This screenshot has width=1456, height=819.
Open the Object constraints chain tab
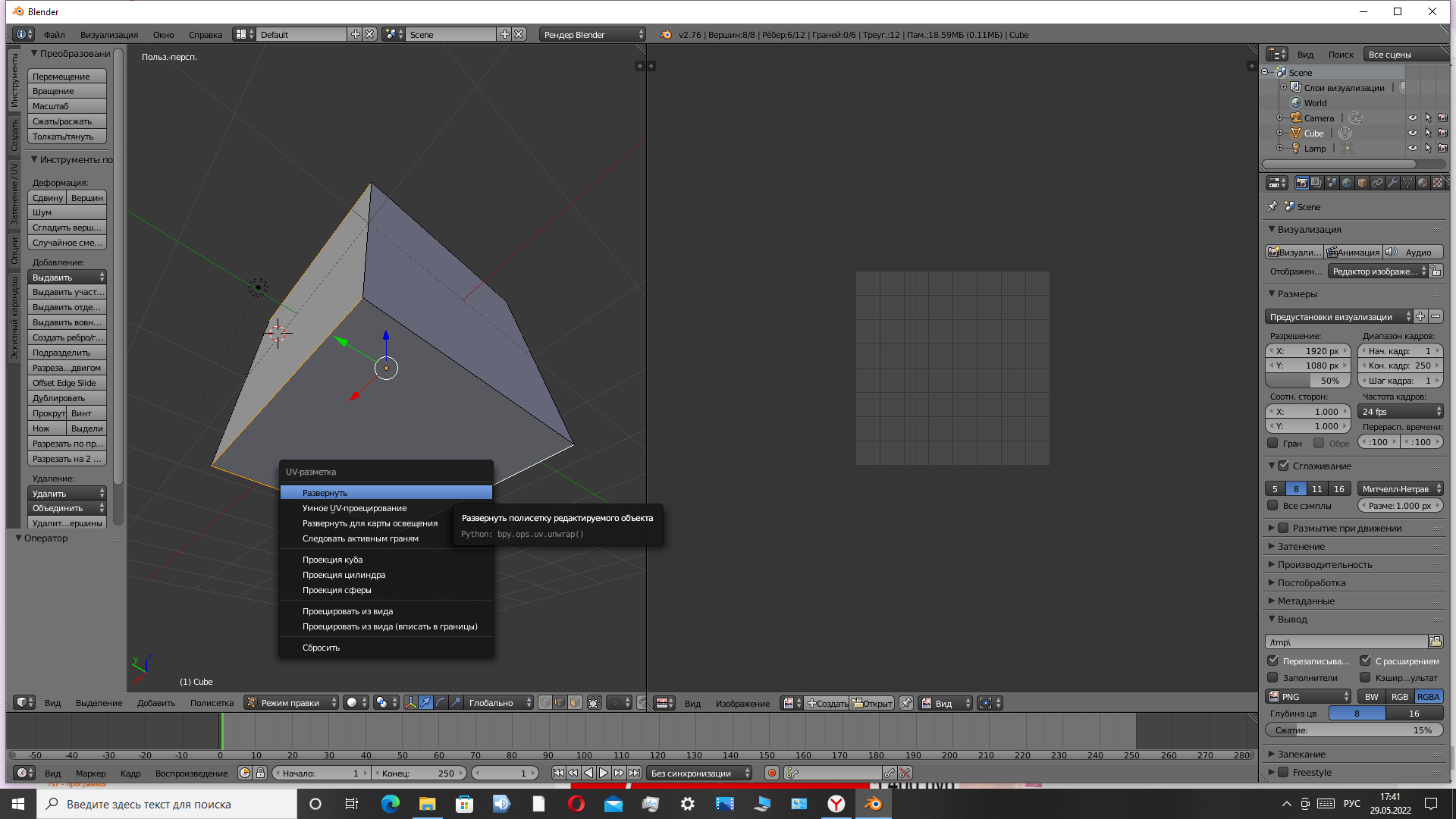coord(1377,183)
